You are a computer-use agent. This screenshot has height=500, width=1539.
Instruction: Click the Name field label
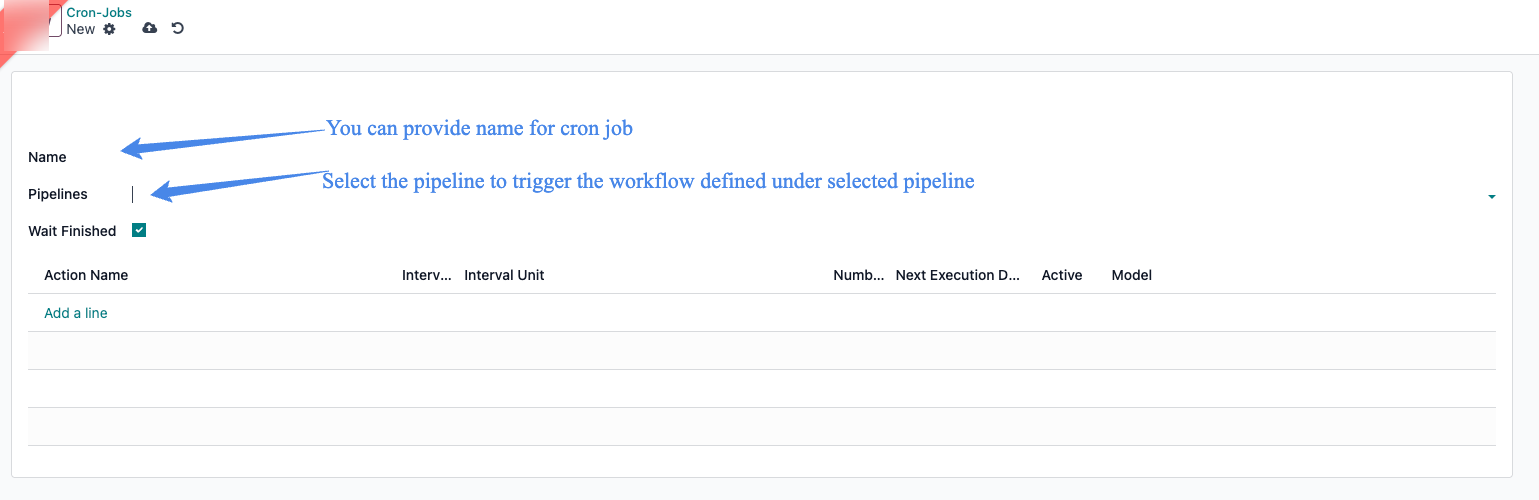tap(47, 157)
